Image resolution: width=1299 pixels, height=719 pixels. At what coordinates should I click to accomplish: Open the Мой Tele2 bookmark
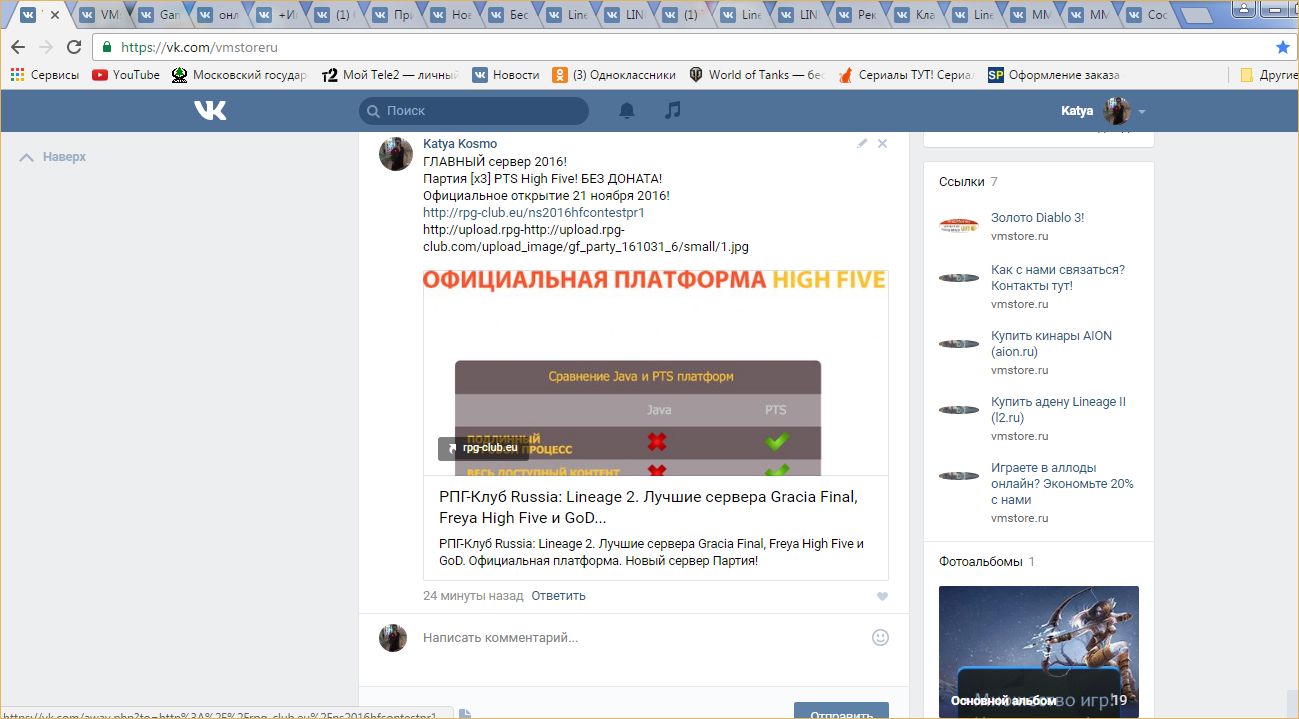391,75
